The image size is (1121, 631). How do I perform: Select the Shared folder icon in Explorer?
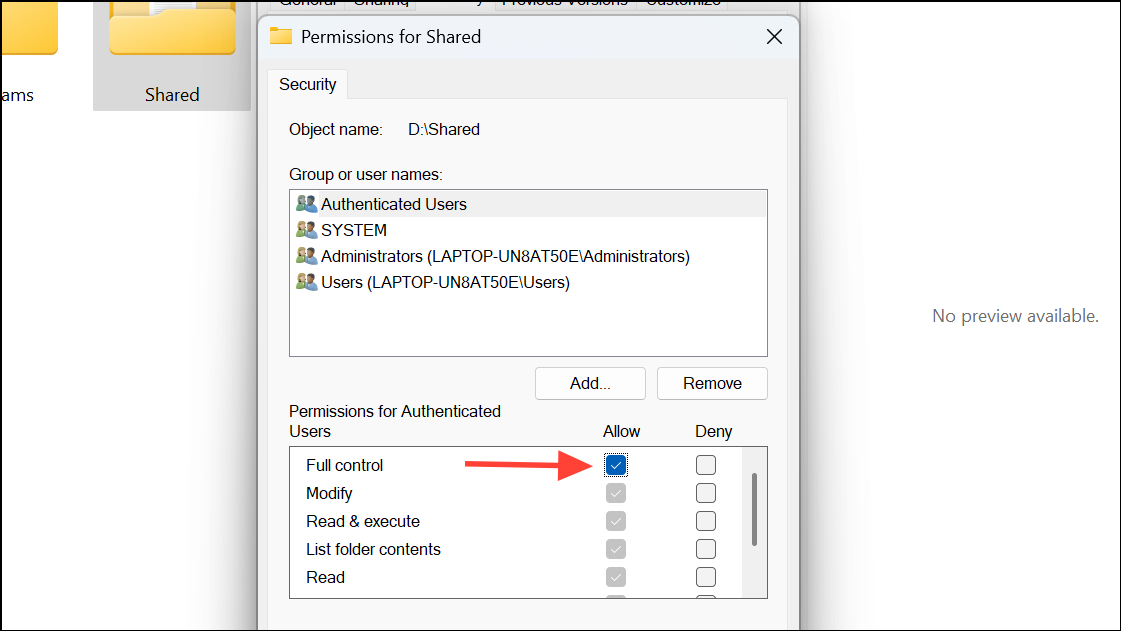172,29
